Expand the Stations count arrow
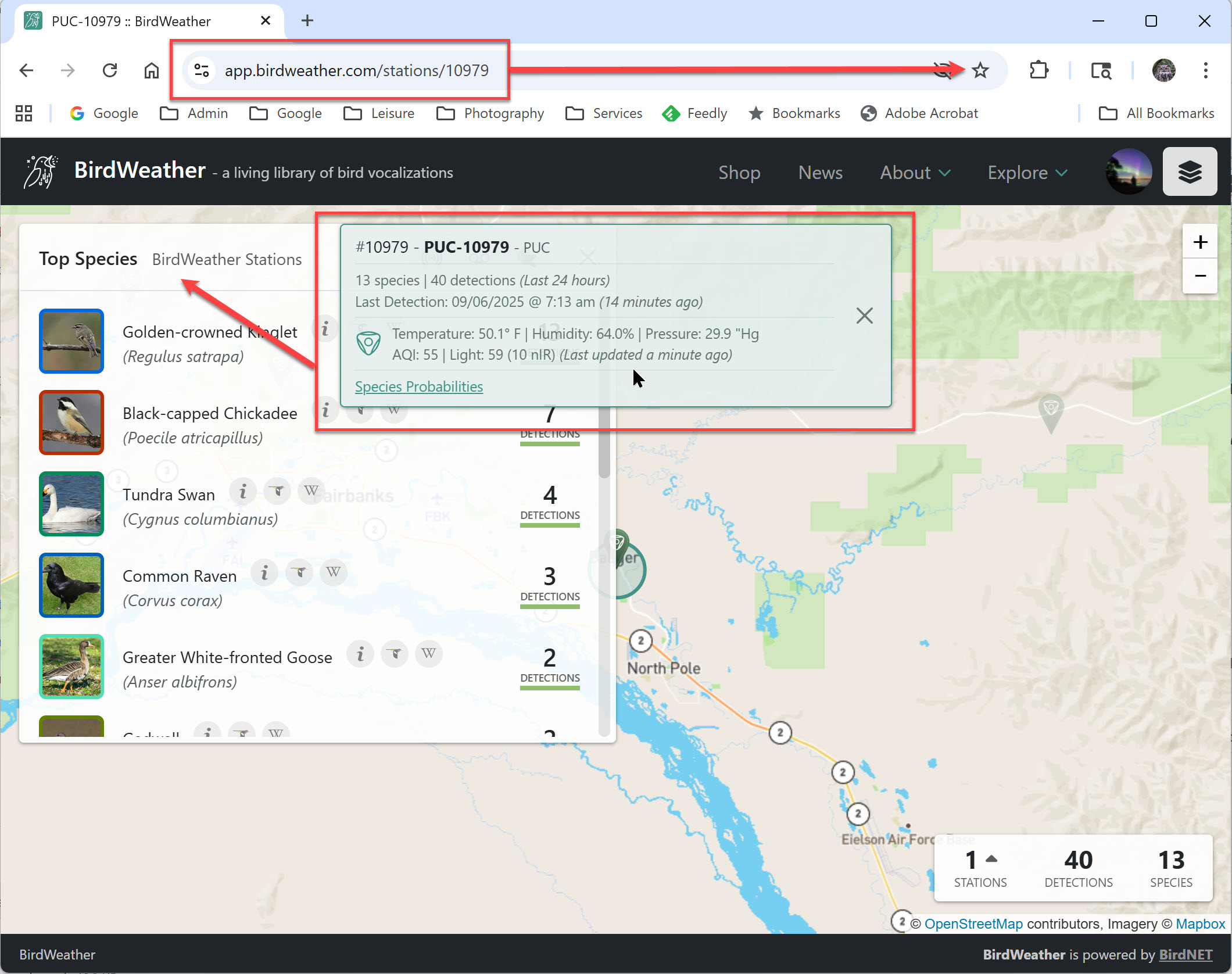Image resolution: width=1232 pixels, height=974 pixels. (991, 858)
